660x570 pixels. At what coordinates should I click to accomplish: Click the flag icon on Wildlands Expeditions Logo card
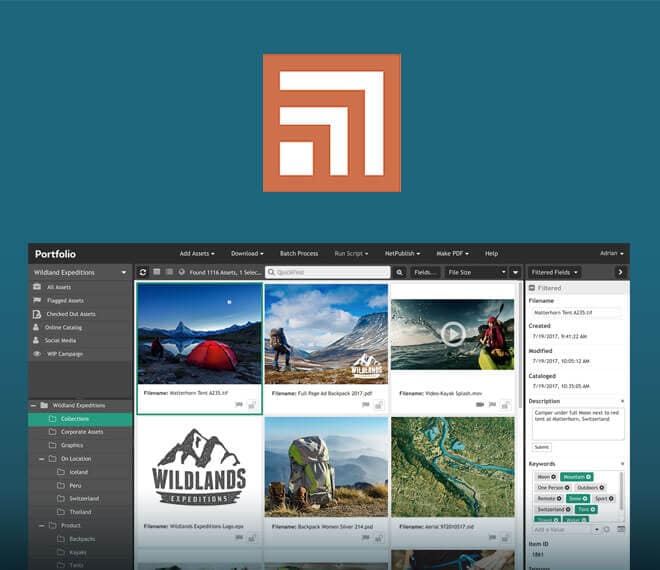(239, 538)
